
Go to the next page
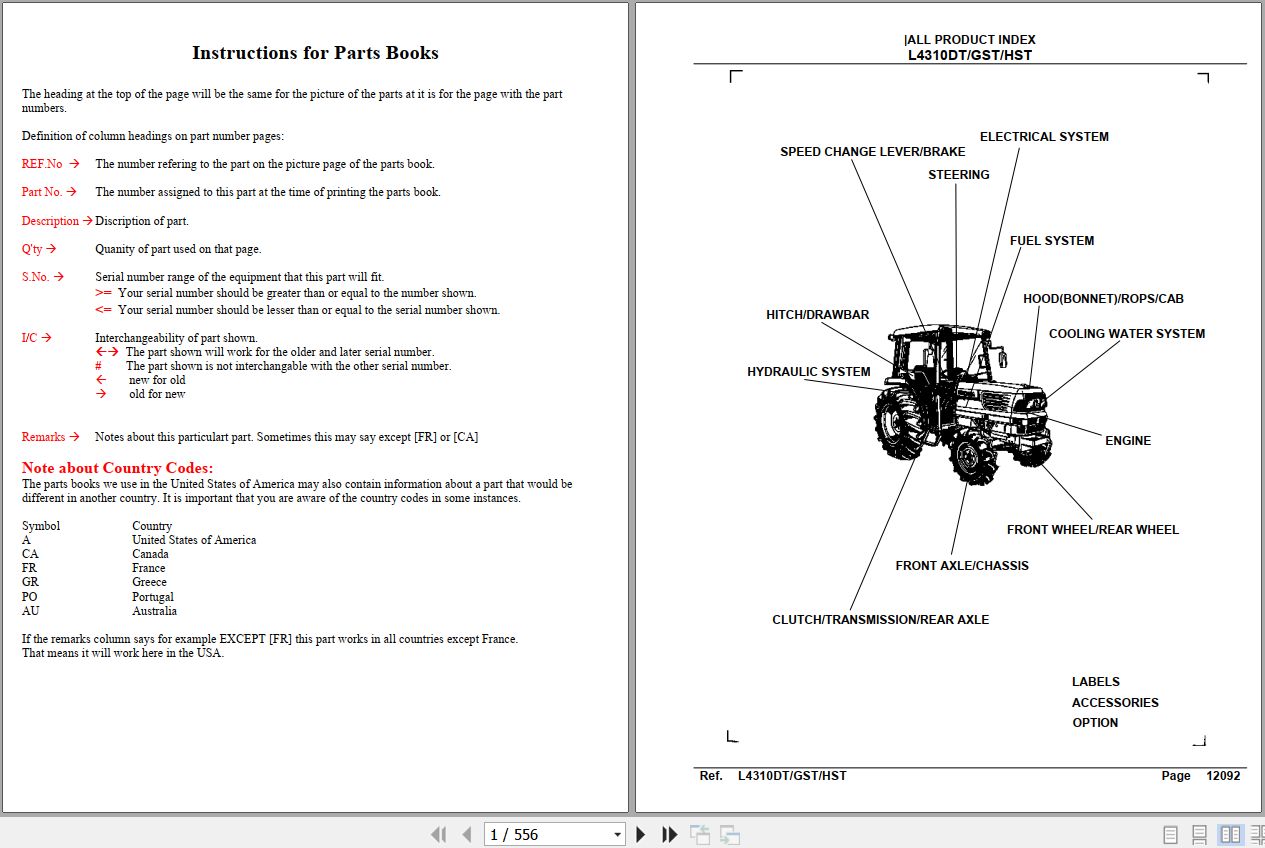click(x=641, y=834)
